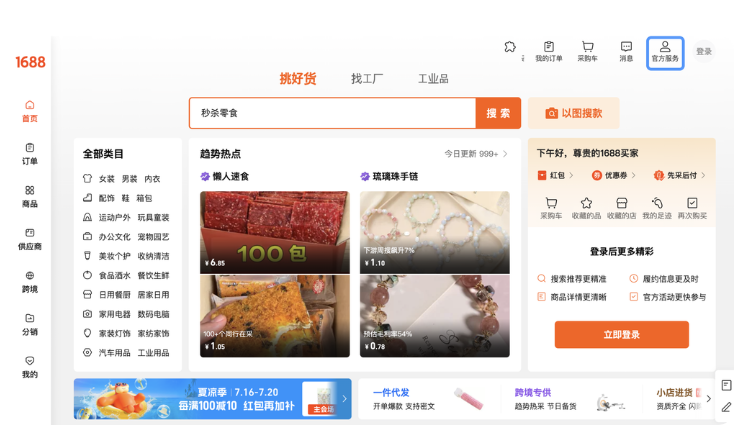Click the orange 搜索 button

tap(498, 113)
